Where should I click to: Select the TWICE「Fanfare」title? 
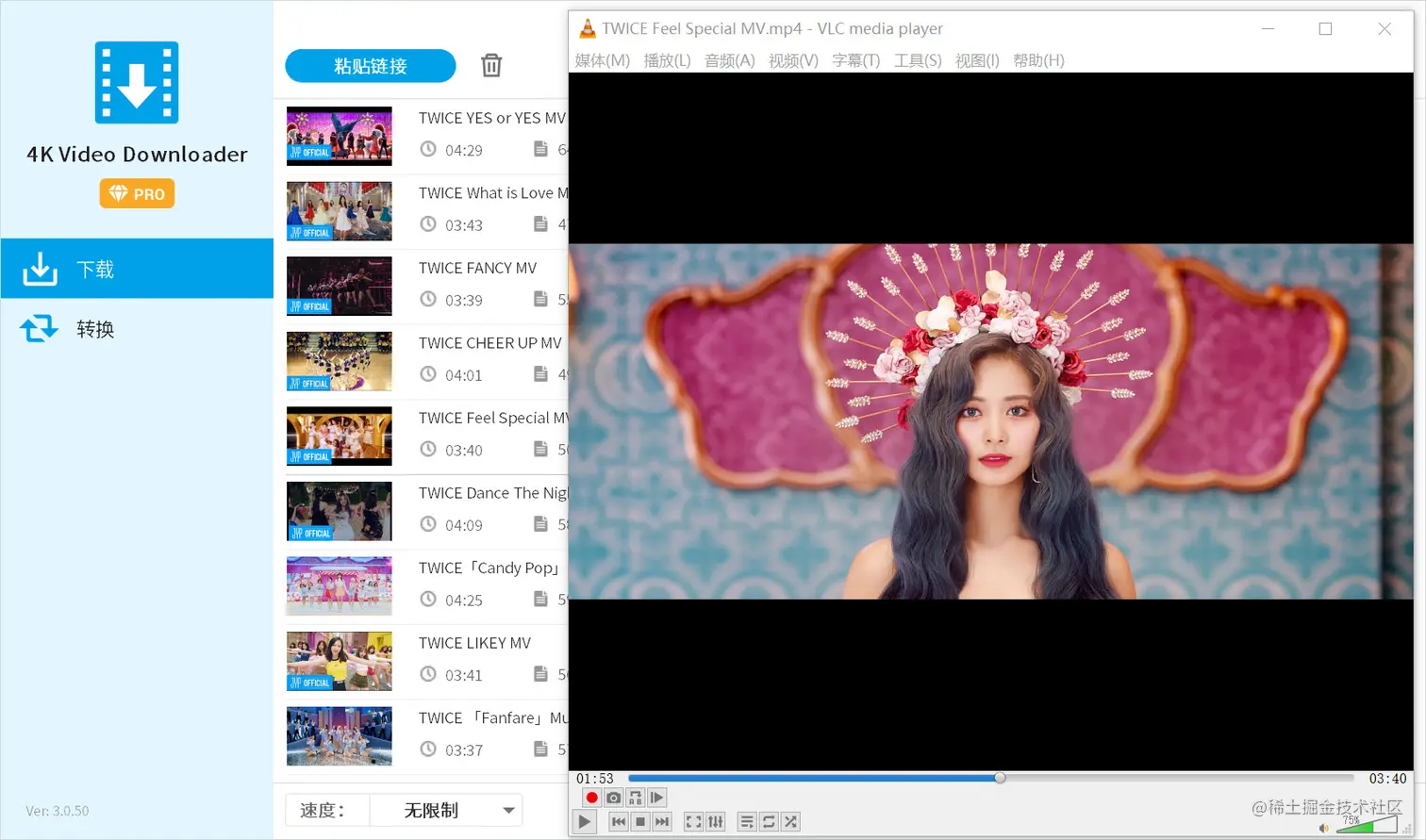coord(493,718)
